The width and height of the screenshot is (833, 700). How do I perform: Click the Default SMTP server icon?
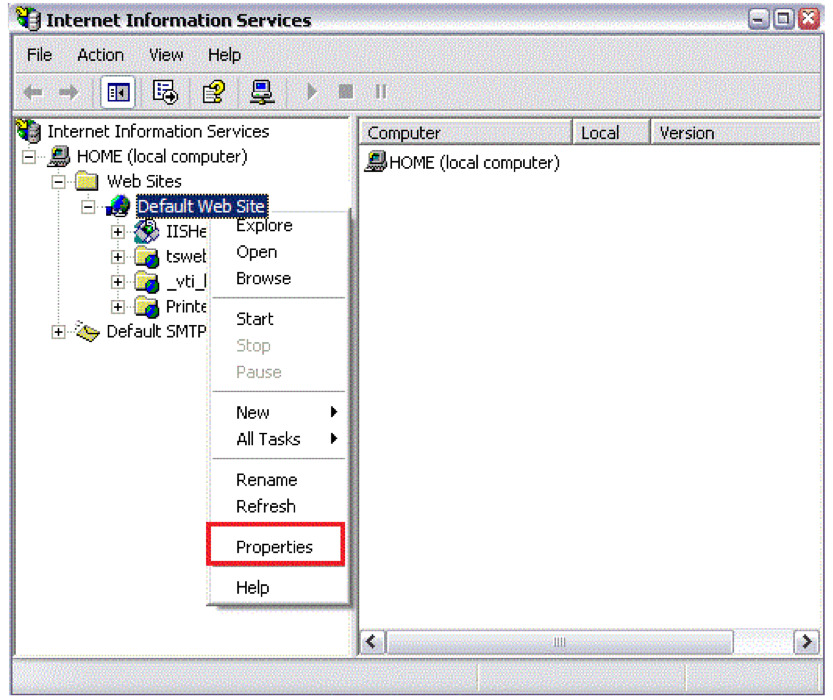(x=89, y=332)
